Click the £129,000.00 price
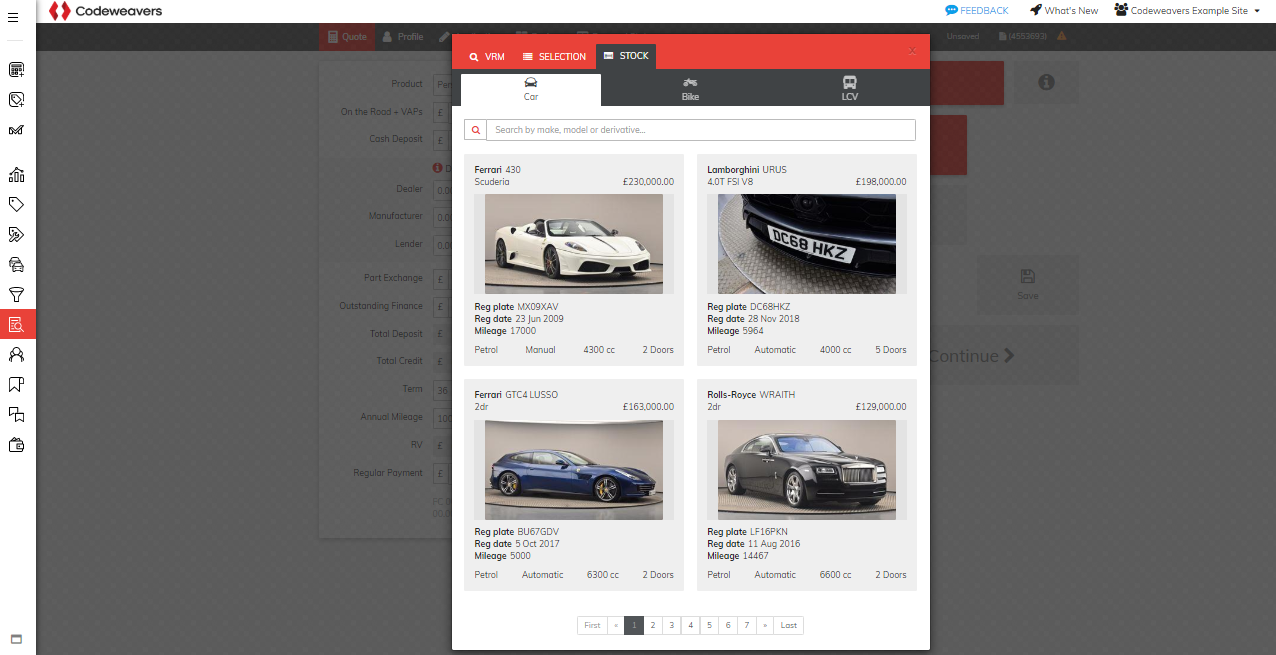Screen dimensions: 1276x655 pyautogui.click(x=881, y=407)
